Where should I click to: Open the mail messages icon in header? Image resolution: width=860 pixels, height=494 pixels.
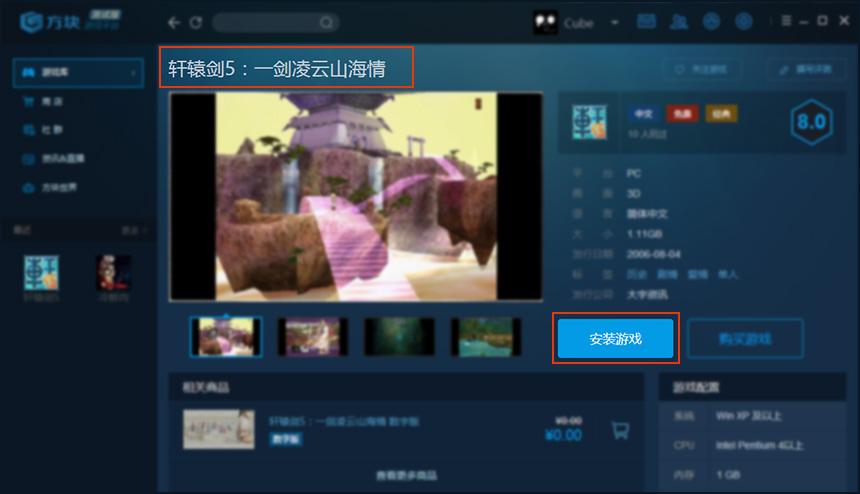coord(646,22)
